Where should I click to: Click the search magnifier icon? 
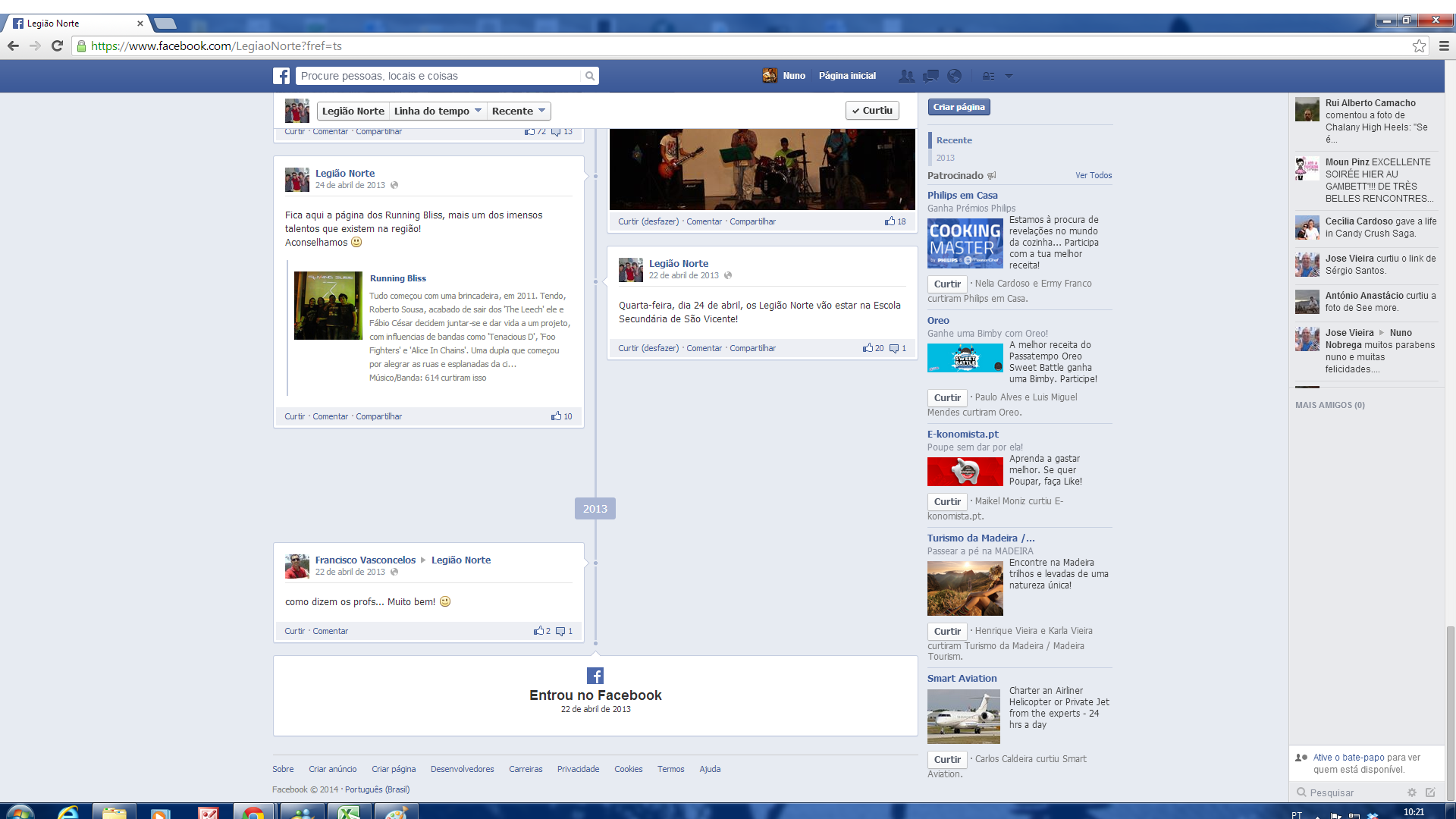[589, 76]
